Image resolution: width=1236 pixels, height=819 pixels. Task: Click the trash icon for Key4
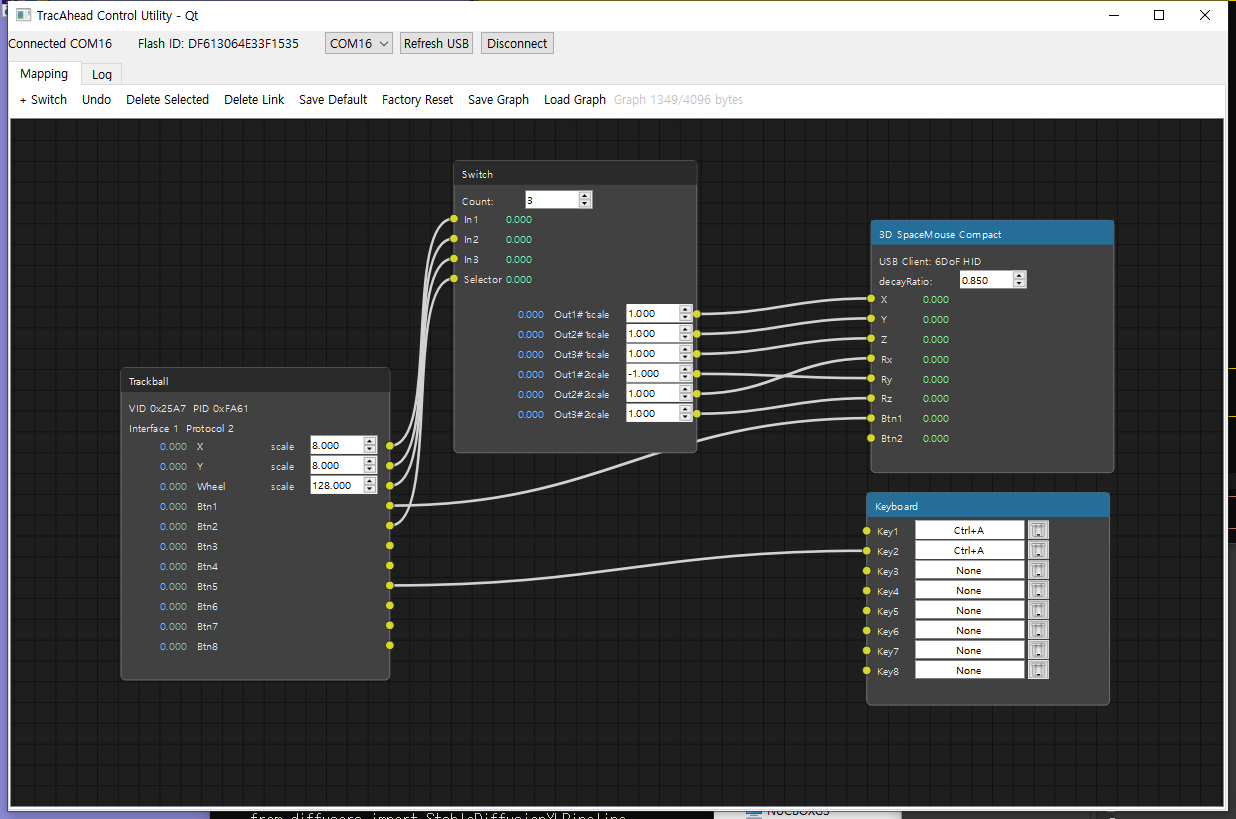(x=1038, y=590)
